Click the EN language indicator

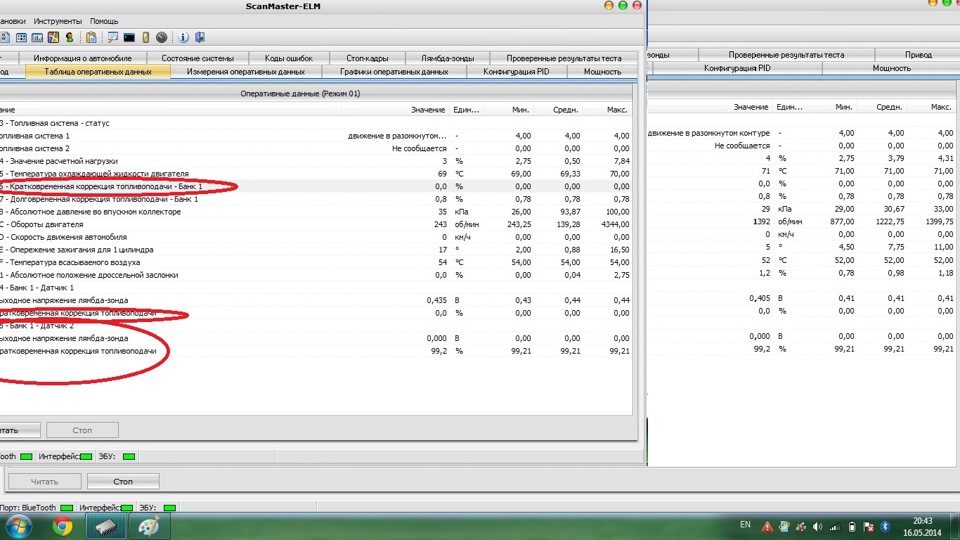click(745, 524)
